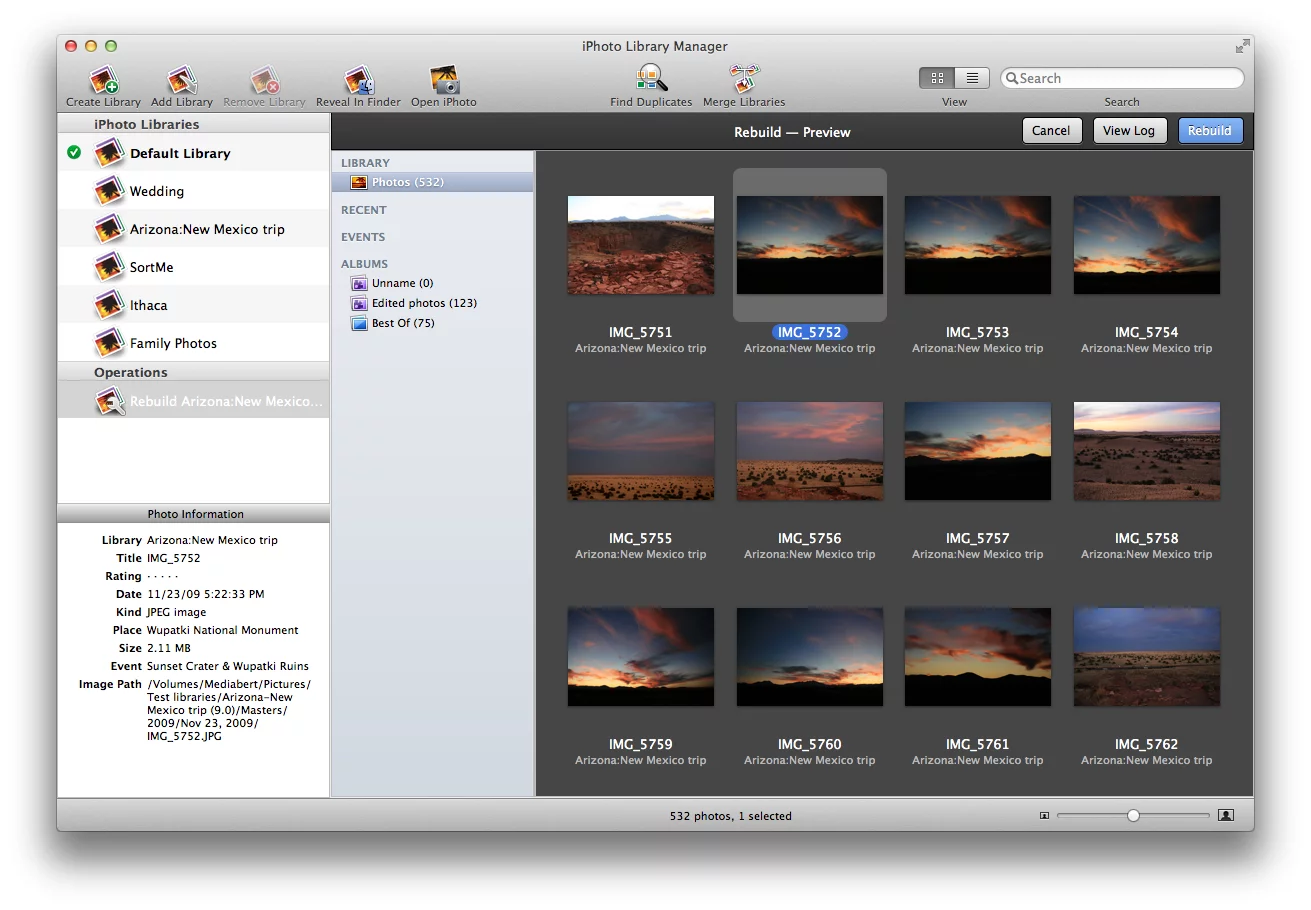This screenshot has width=1311, height=910.
Task: Click the Create Library icon
Action: (102, 77)
